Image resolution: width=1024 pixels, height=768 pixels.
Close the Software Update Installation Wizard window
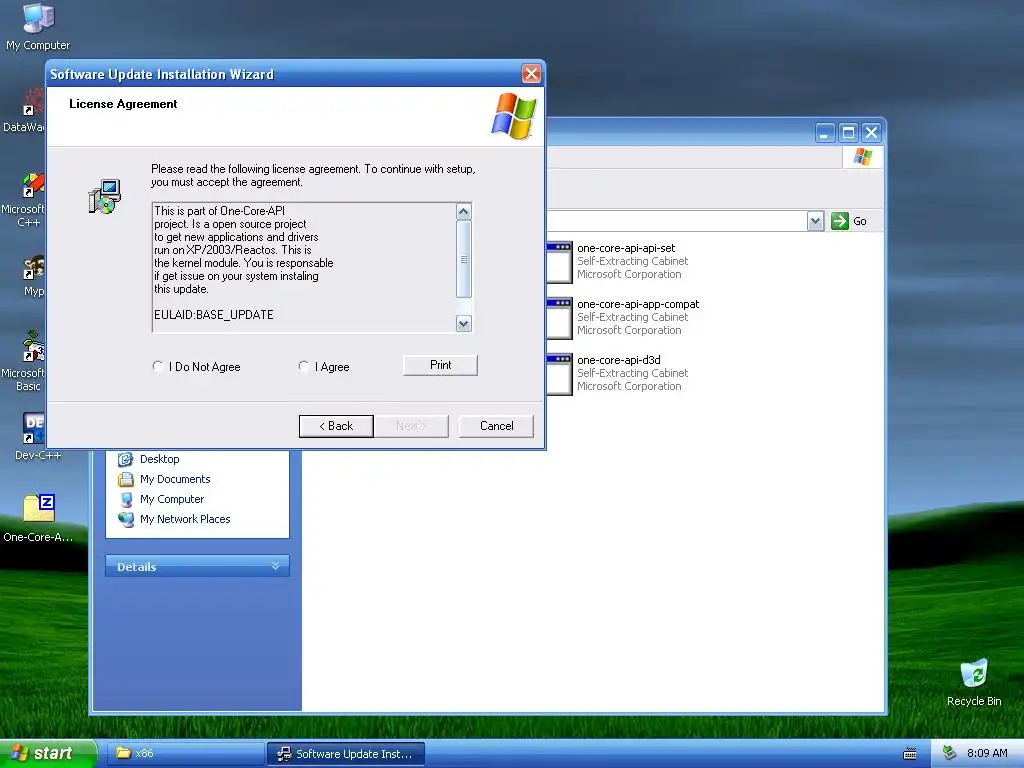532,74
